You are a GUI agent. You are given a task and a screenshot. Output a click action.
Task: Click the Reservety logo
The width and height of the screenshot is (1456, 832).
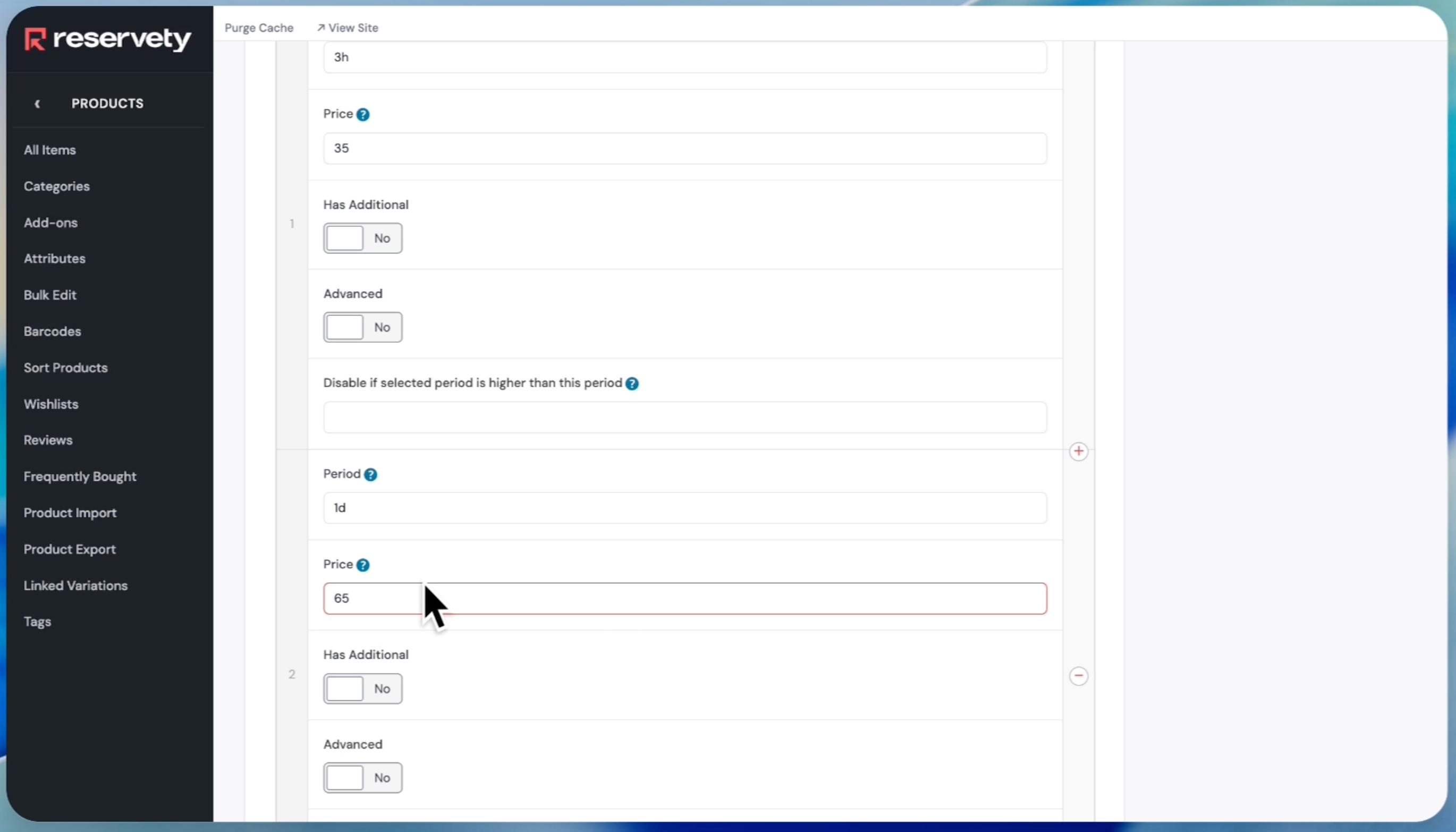coord(107,39)
